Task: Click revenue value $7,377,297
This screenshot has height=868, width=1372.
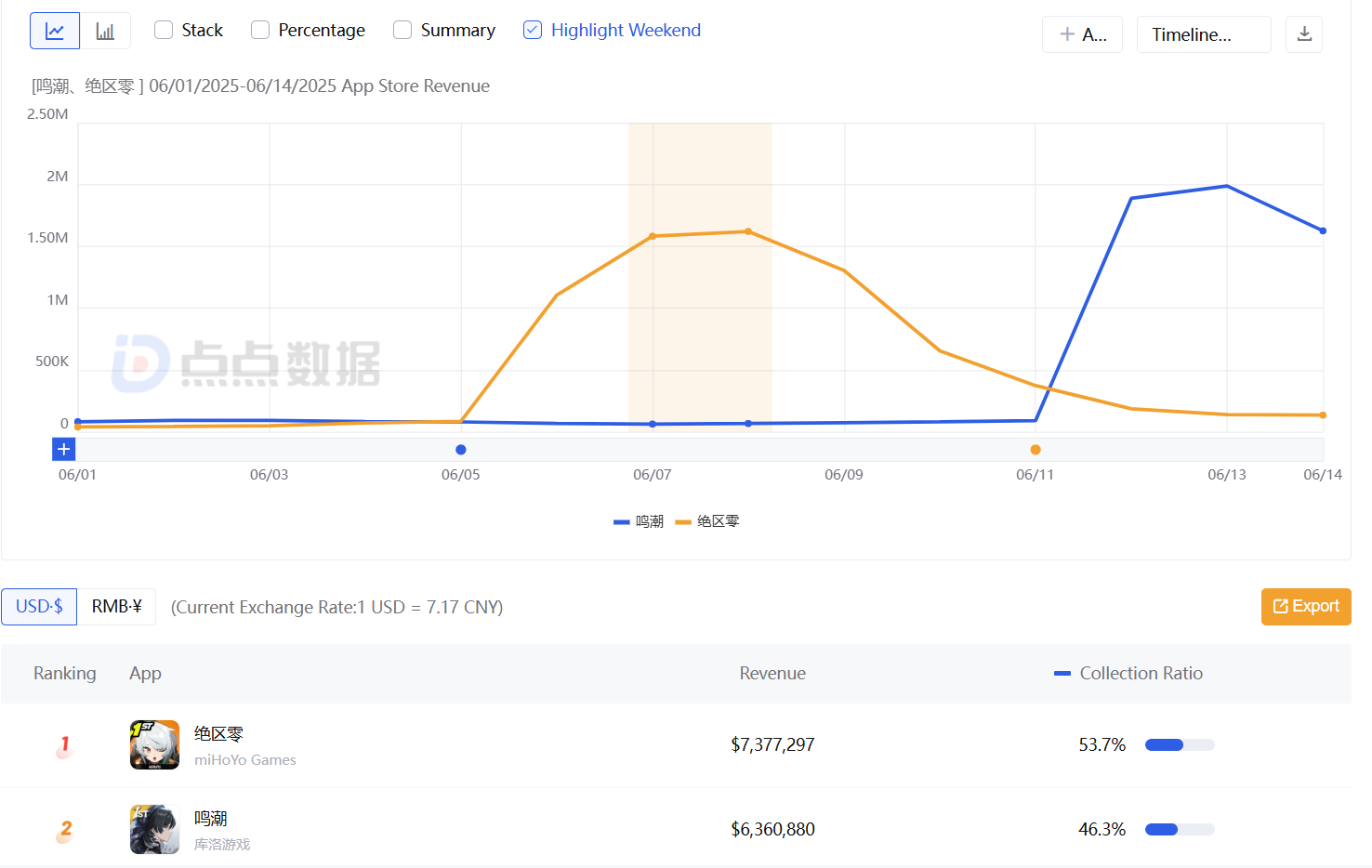Action: click(x=772, y=744)
